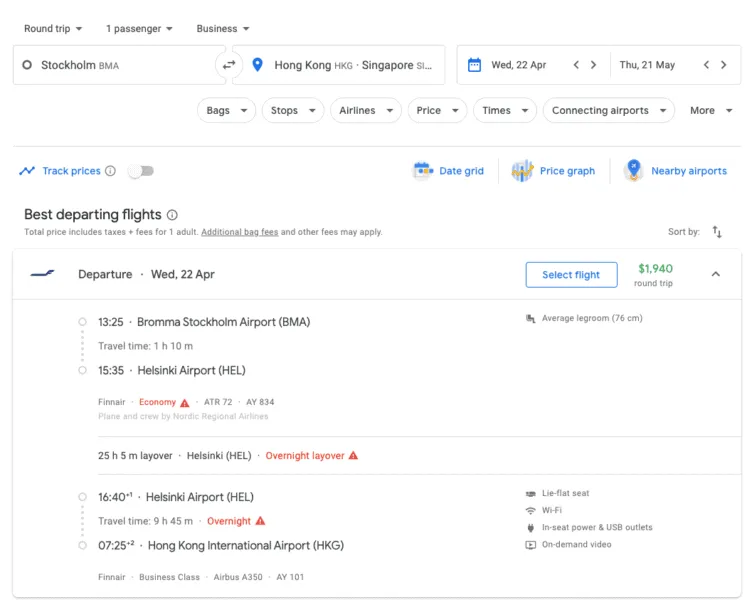Swap origin and destination airports
This screenshot has height=600, width=752.
click(229, 65)
